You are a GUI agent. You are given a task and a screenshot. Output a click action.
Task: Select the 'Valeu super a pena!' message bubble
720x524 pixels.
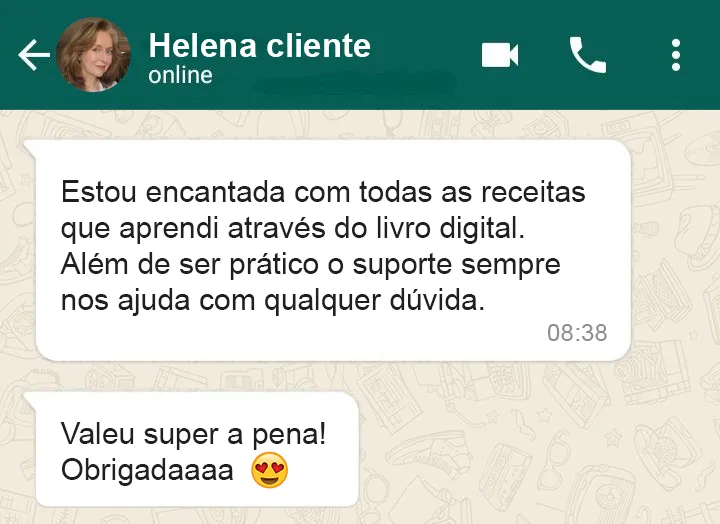tap(197, 450)
